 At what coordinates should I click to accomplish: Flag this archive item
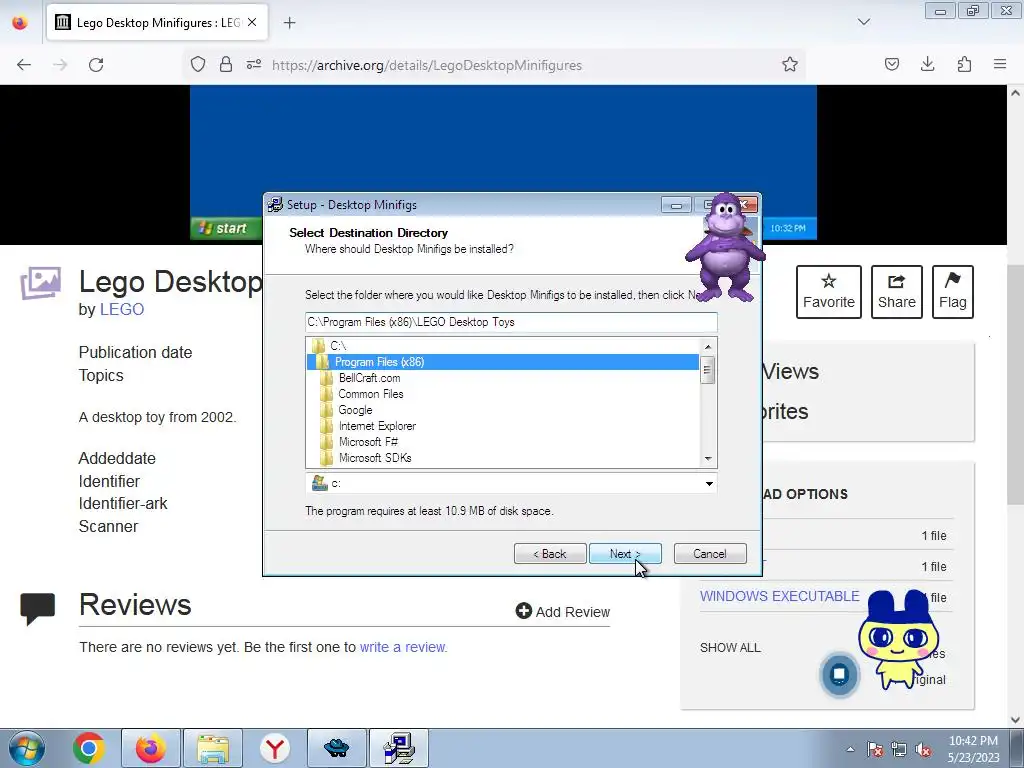point(953,292)
